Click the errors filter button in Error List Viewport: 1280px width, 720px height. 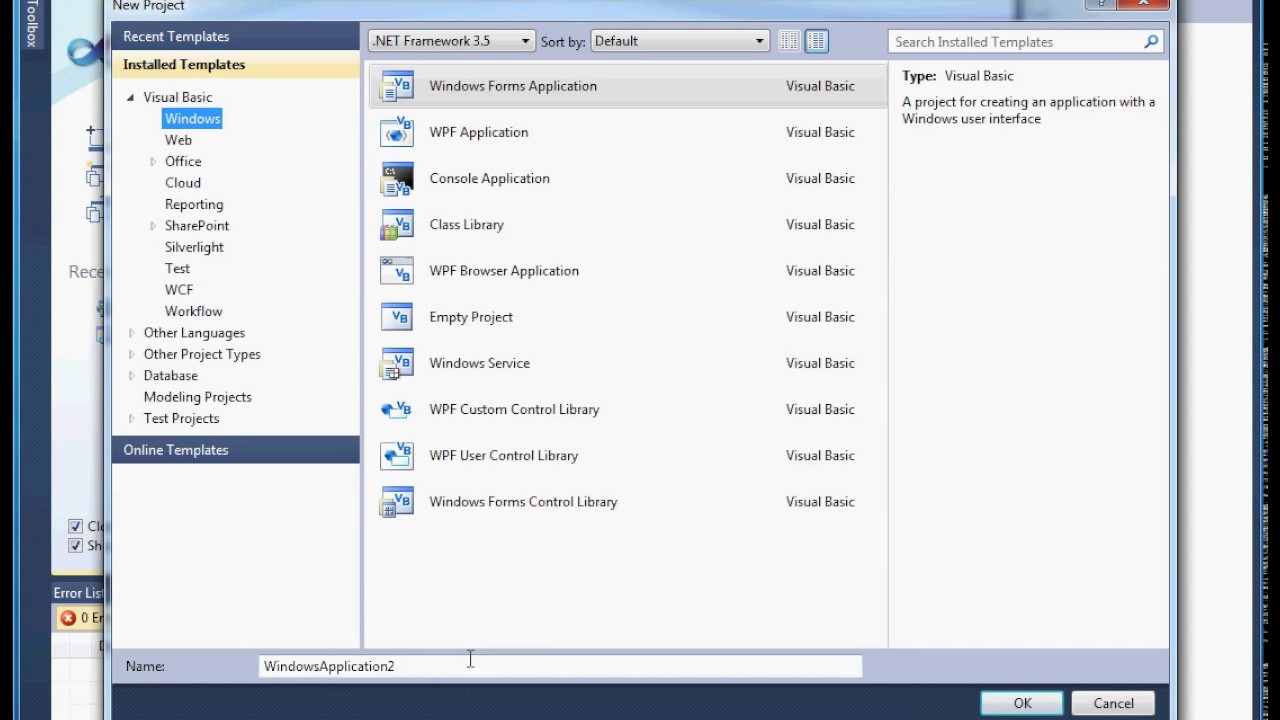pyautogui.click(x=81, y=618)
